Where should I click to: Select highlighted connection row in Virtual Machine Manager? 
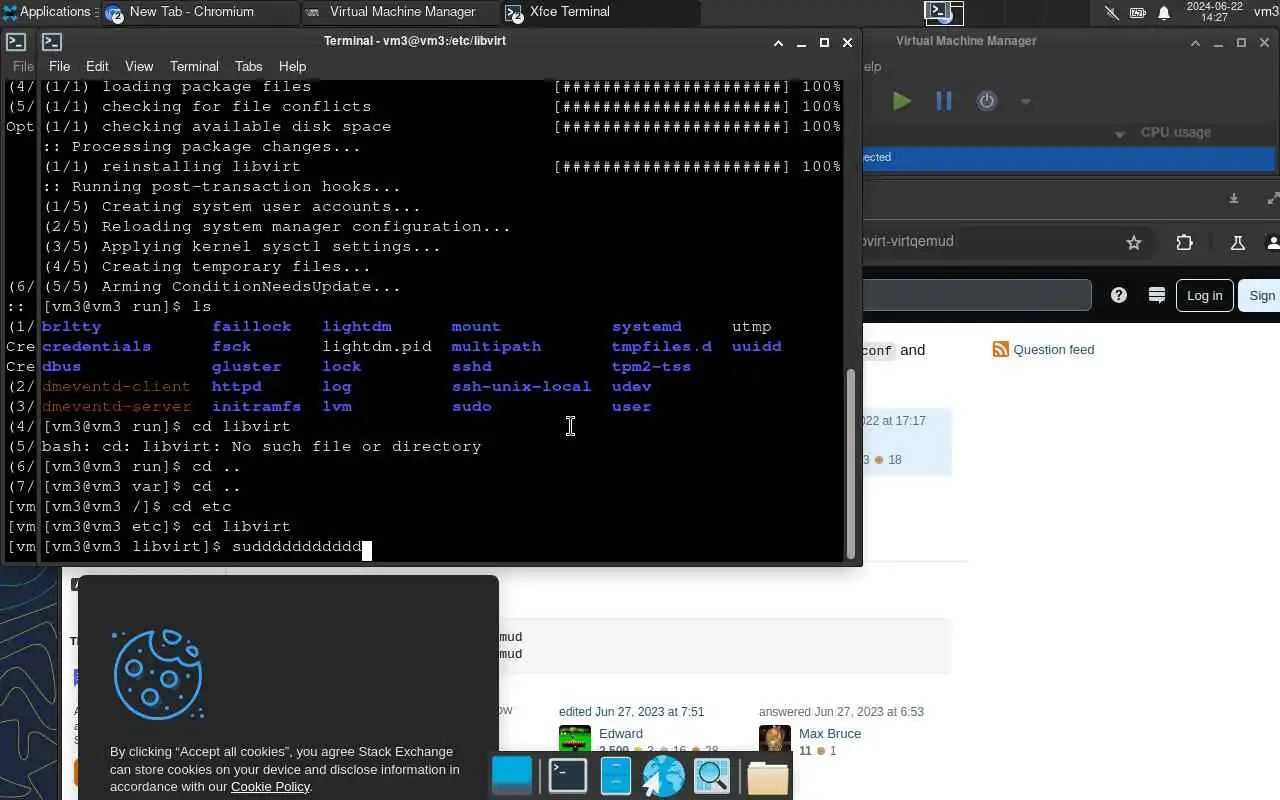click(x=1069, y=157)
